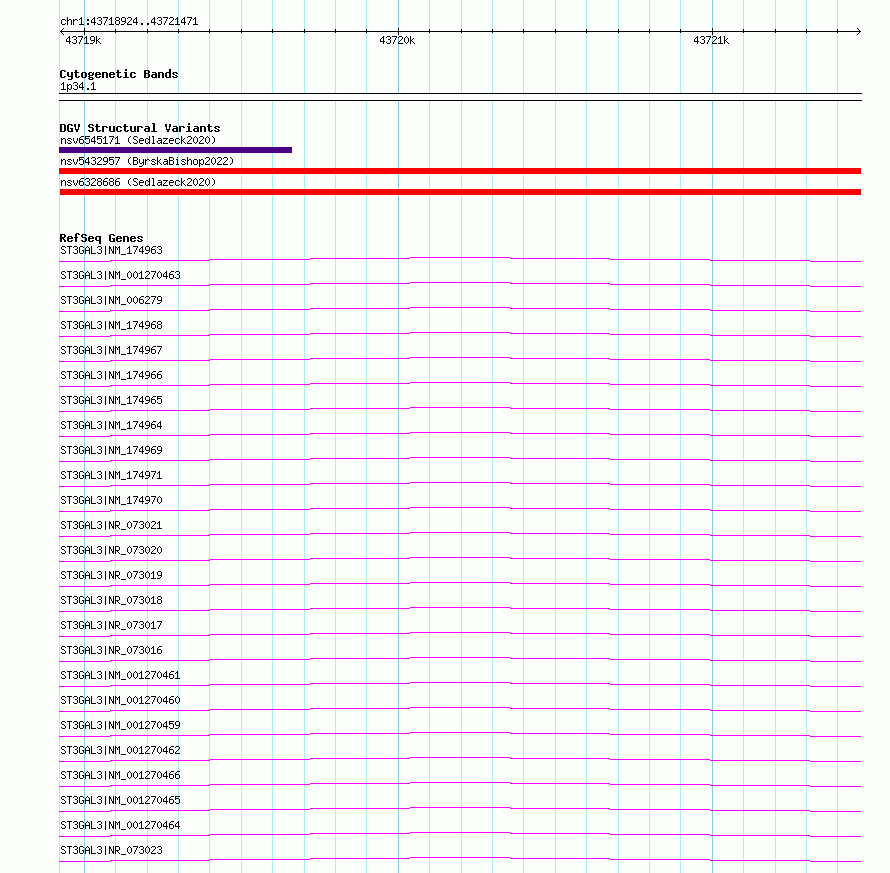Open transcript ST3GAL3|NM_001270459
This screenshot has height=873, width=890.
[x=120, y=725]
